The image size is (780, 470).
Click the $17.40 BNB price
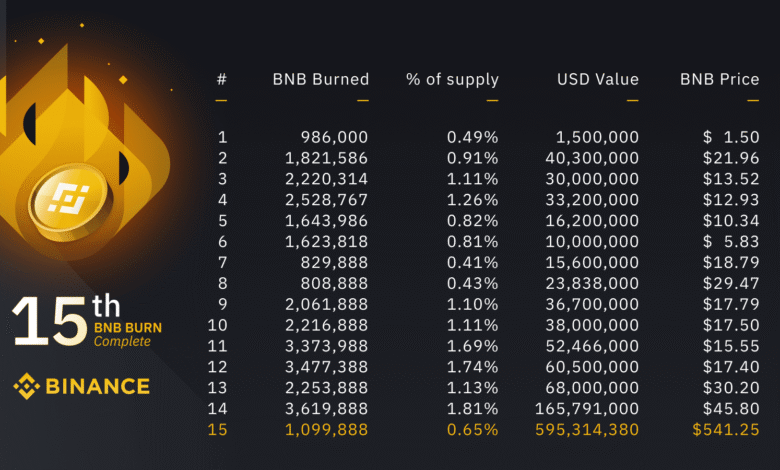(731, 367)
